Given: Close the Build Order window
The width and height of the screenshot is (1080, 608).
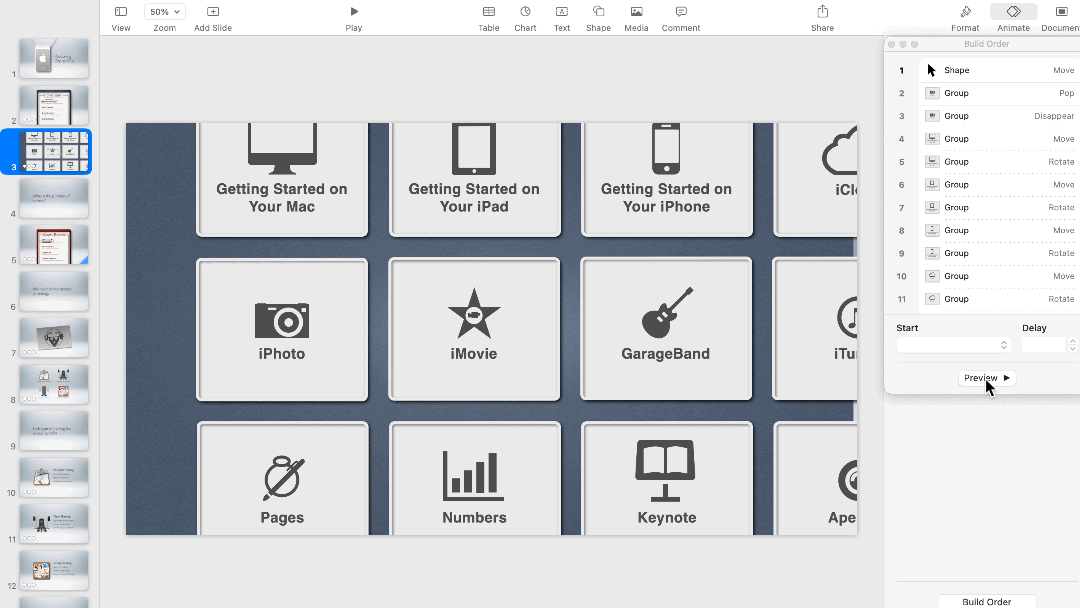Looking at the screenshot, I should (x=891, y=44).
